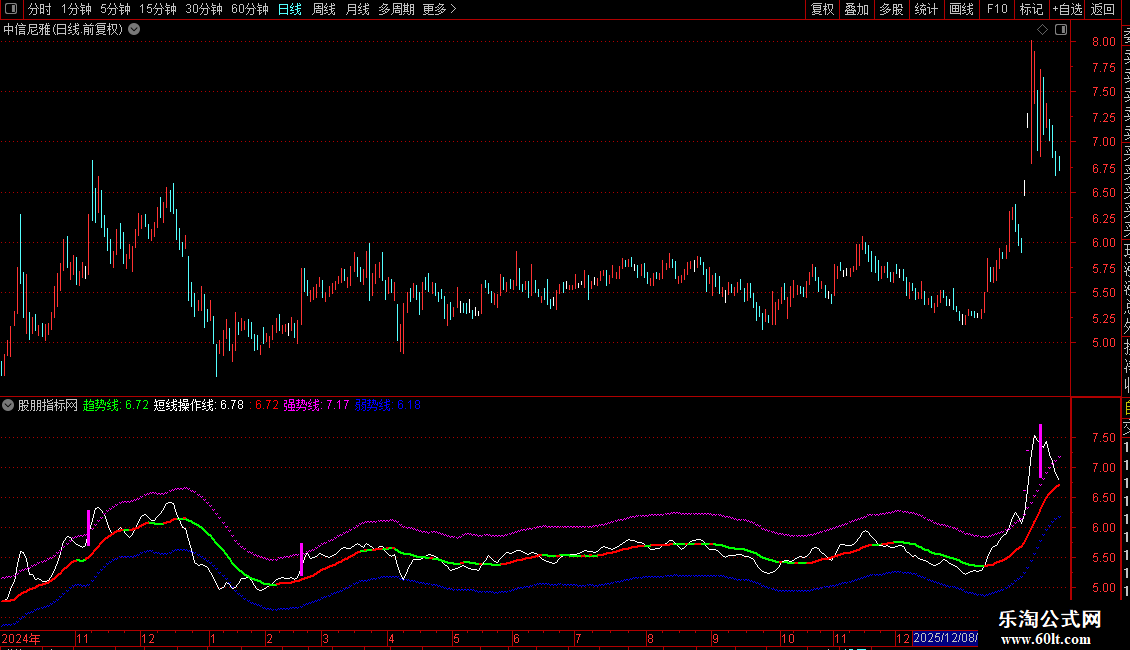Click the diamond marker icon near price axis
1130x650 pixels.
click(x=1042, y=30)
